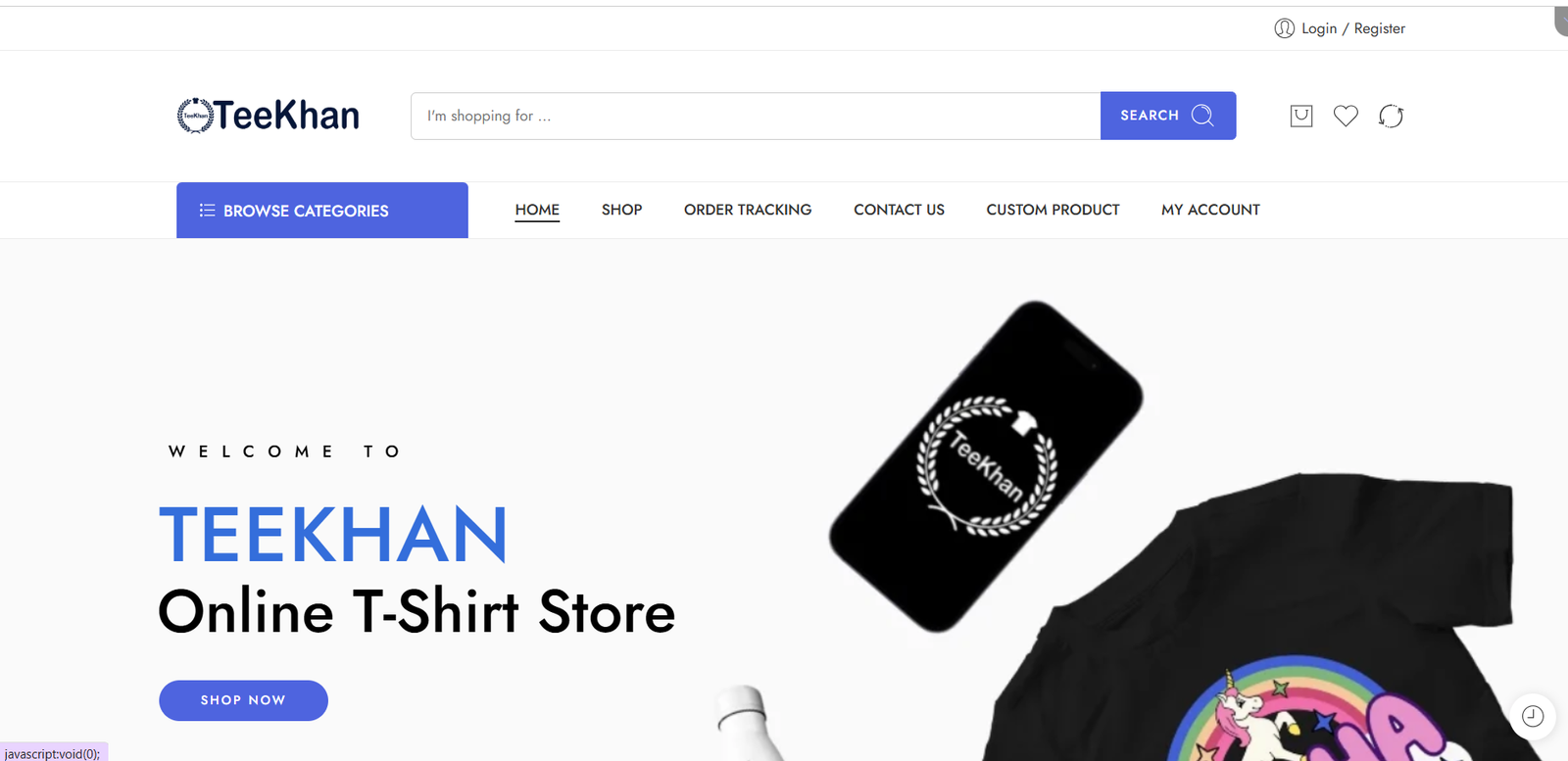
Task: Click the list icon in Browse Categories
Action: coord(207,211)
